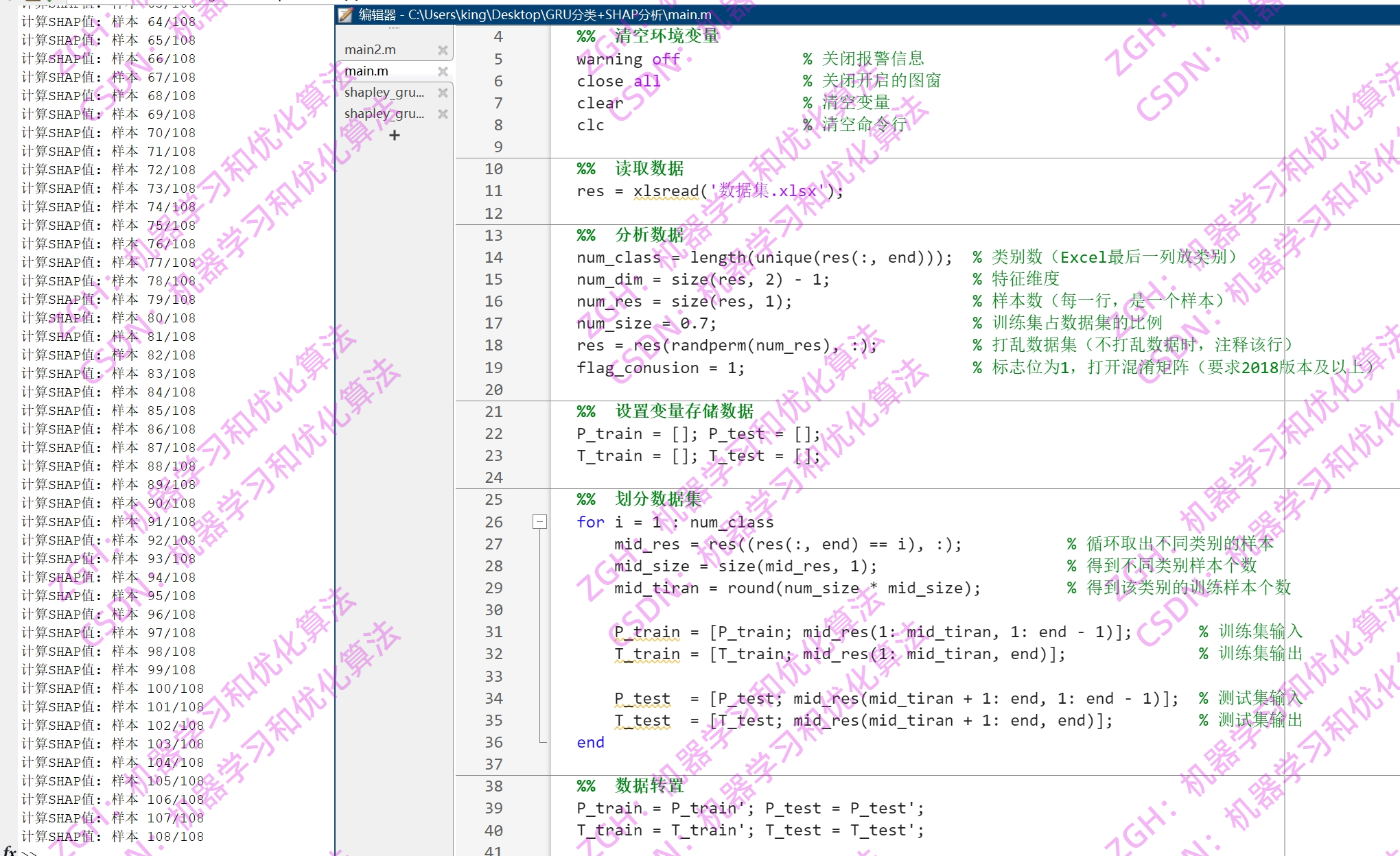1400x856 pixels.
Task: Open the upper shapley_gru tab
Action: (x=384, y=93)
